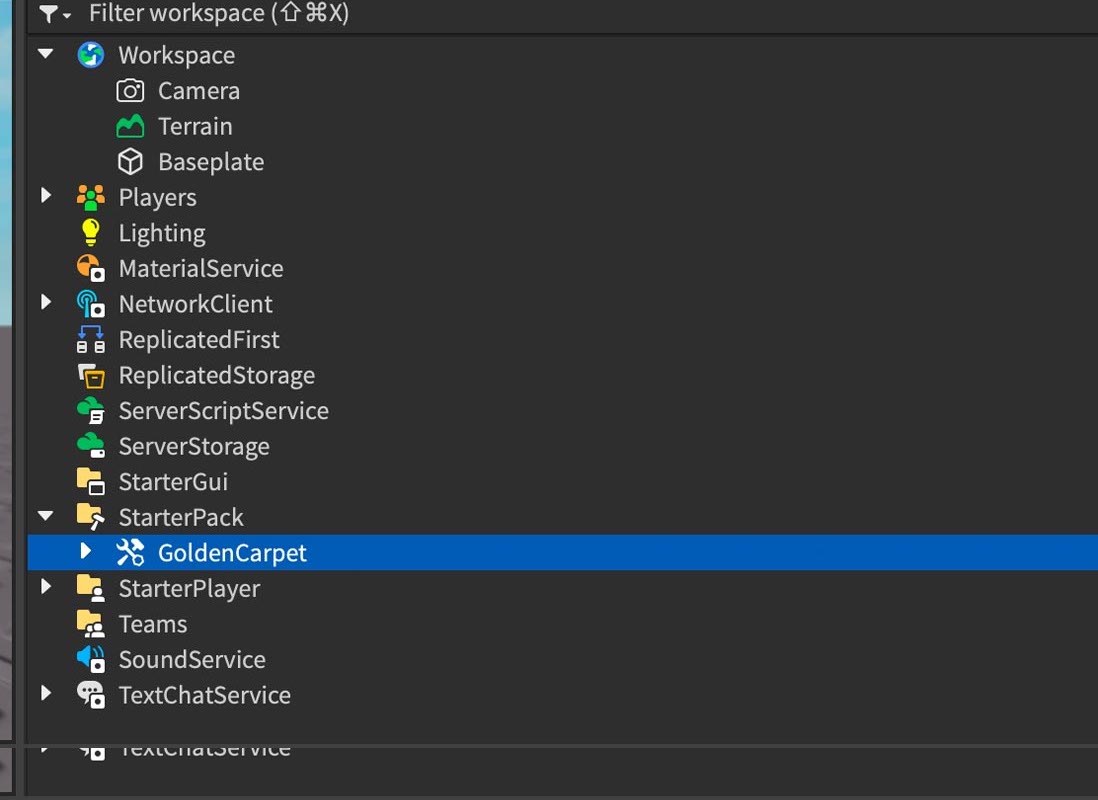Click the SoundService speaker icon
Viewport: 1098px width, 800px height.
click(90, 659)
